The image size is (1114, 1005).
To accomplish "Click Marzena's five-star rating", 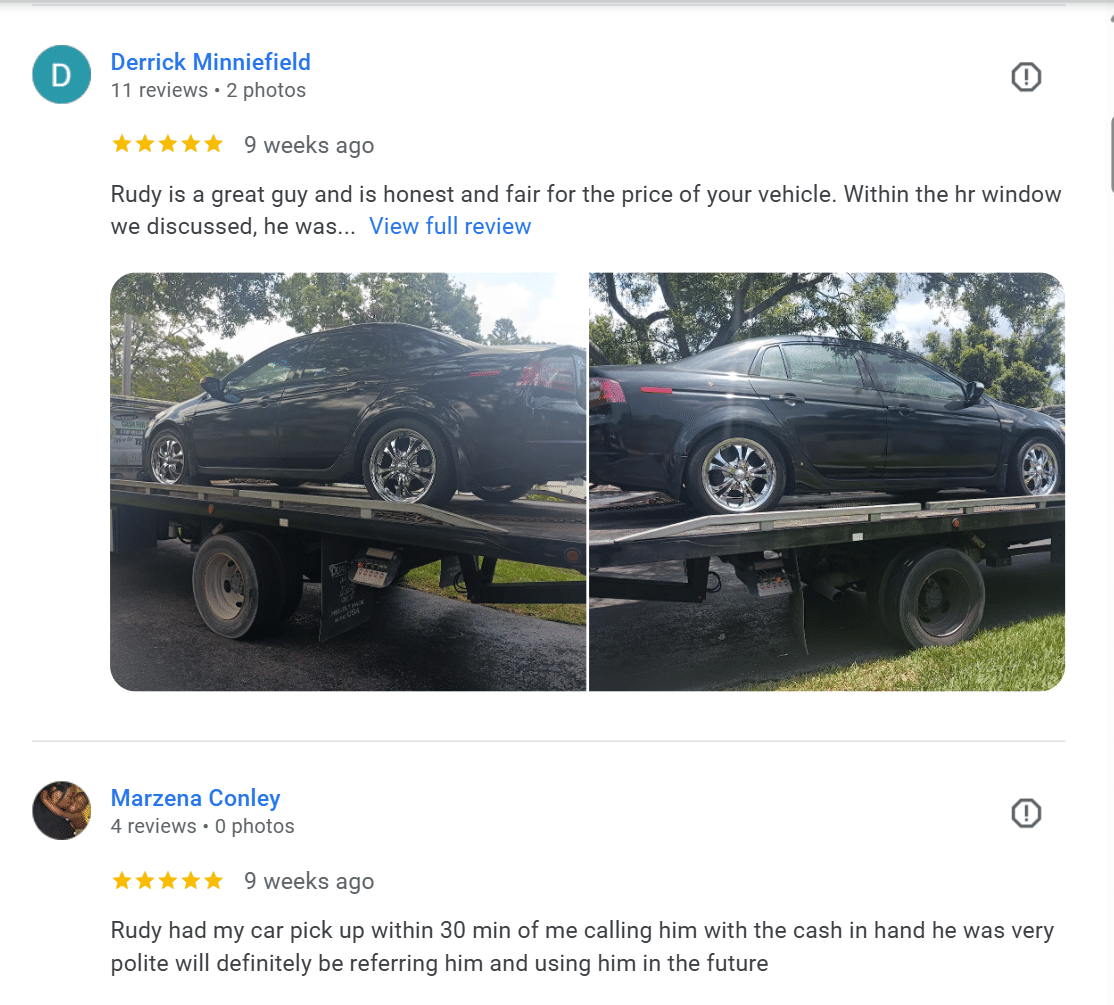I will click(x=168, y=881).
